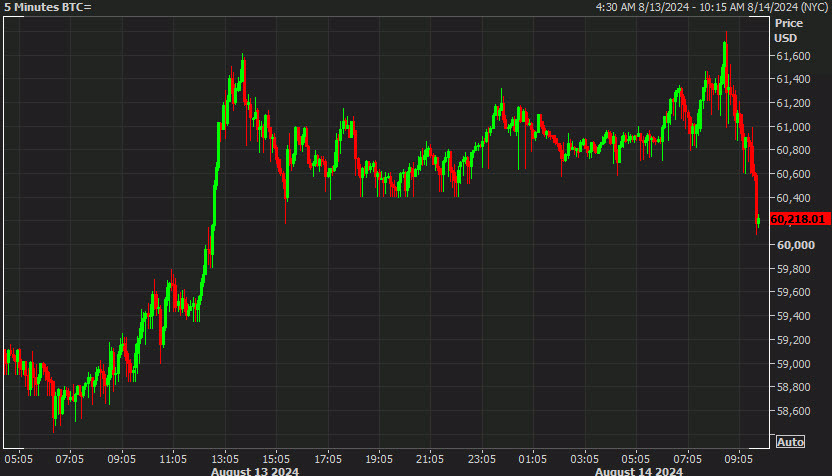Click the 61,600 price axis label
The height and width of the screenshot is (476, 832).
(793, 56)
